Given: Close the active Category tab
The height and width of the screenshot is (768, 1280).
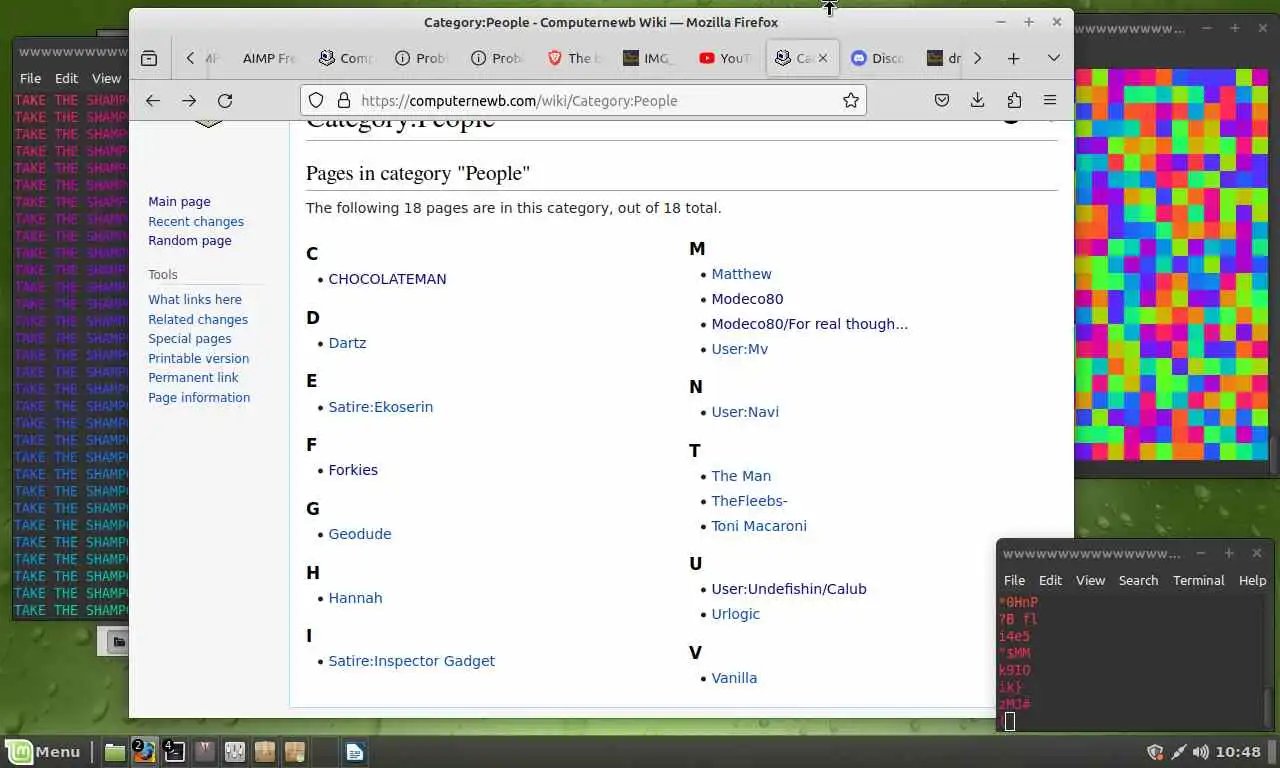Looking at the screenshot, I should tap(823, 58).
